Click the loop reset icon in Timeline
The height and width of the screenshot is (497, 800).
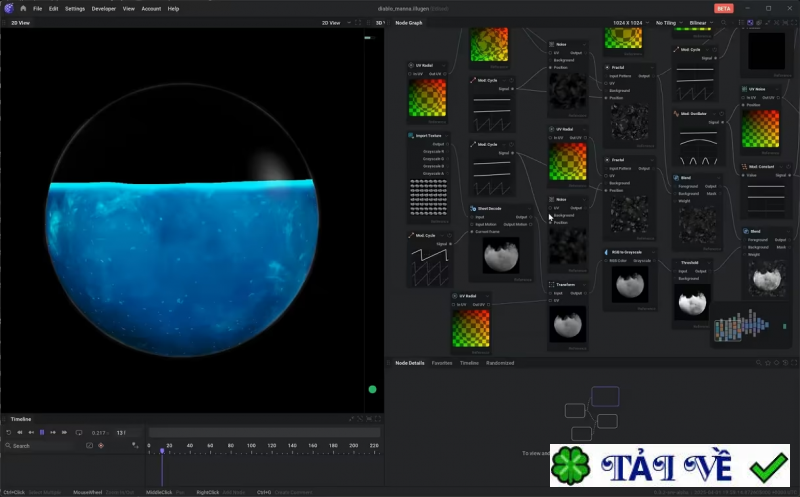(x=9, y=432)
